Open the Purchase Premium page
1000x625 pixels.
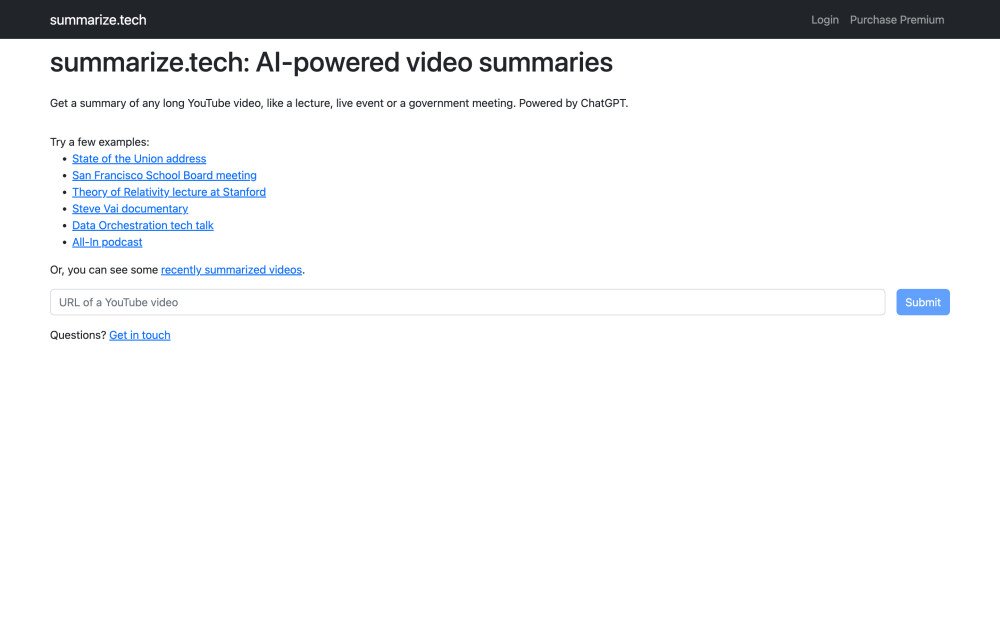(x=896, y=19)
